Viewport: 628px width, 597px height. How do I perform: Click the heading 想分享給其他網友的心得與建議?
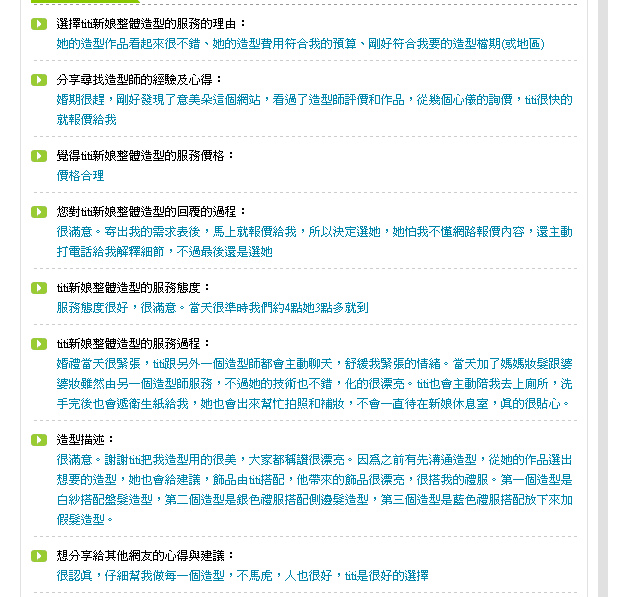point(145,556)
